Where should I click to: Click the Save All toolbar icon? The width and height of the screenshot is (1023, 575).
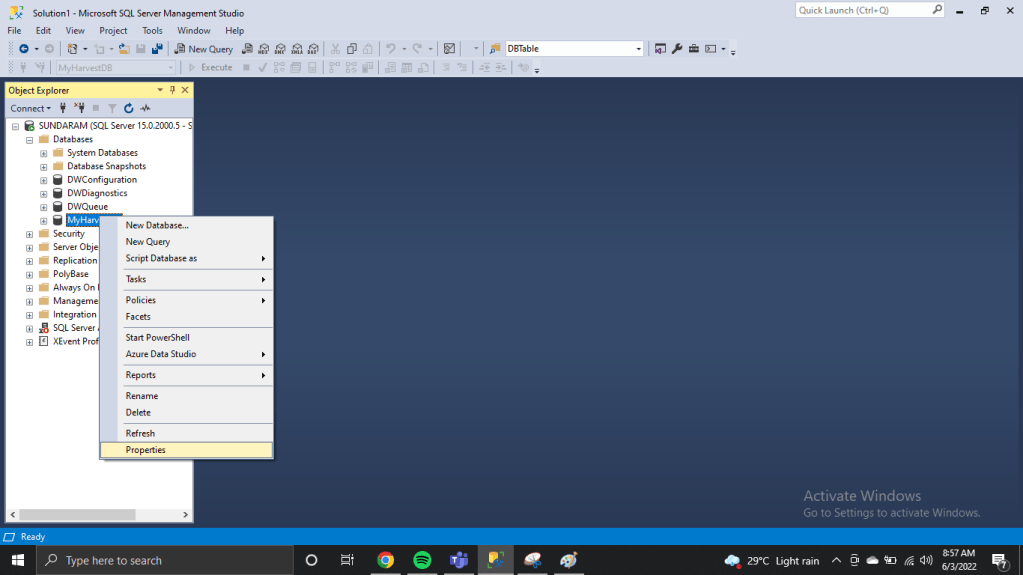pos(157,49)
